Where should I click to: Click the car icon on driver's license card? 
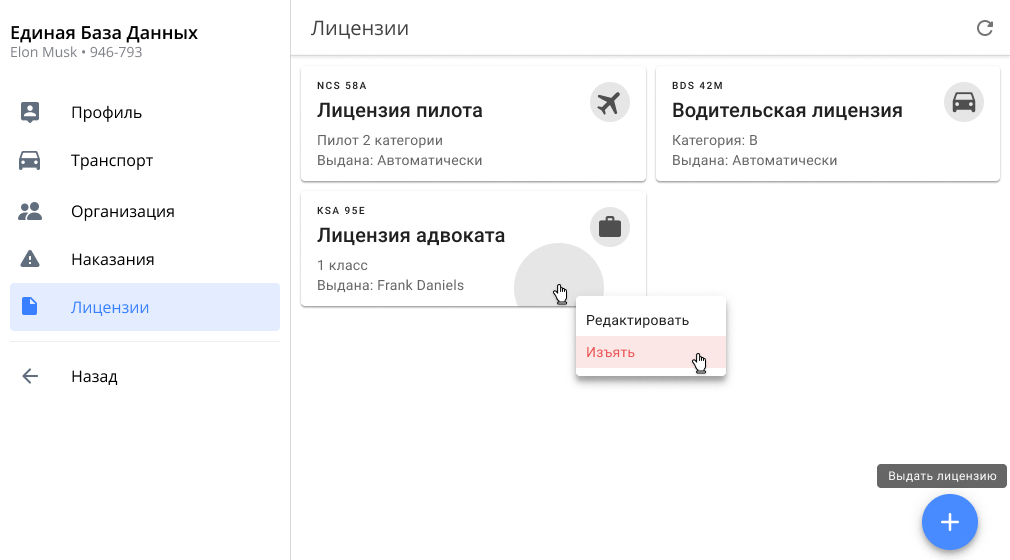click(963, 102)
